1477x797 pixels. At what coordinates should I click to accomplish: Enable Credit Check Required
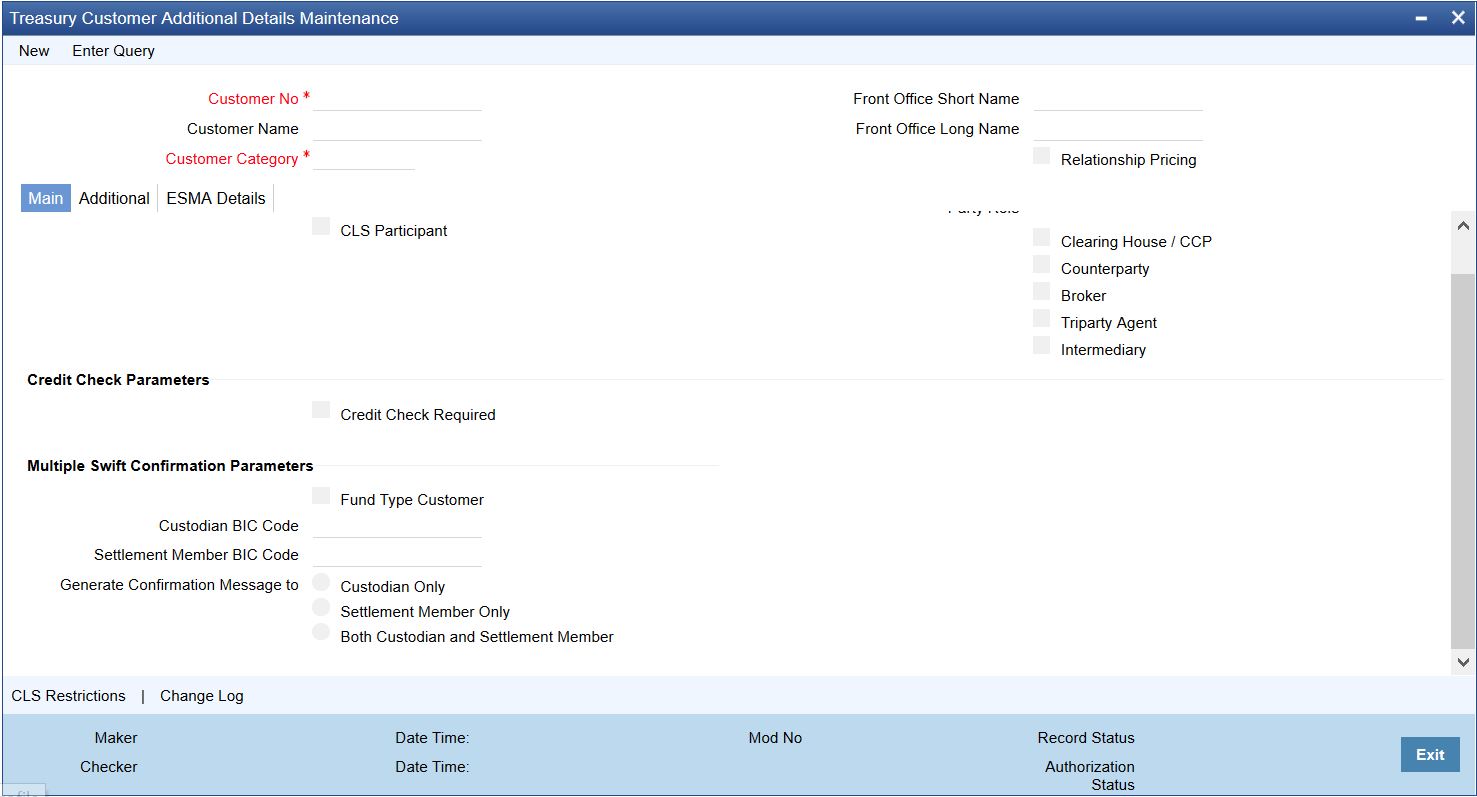point(321,410)
